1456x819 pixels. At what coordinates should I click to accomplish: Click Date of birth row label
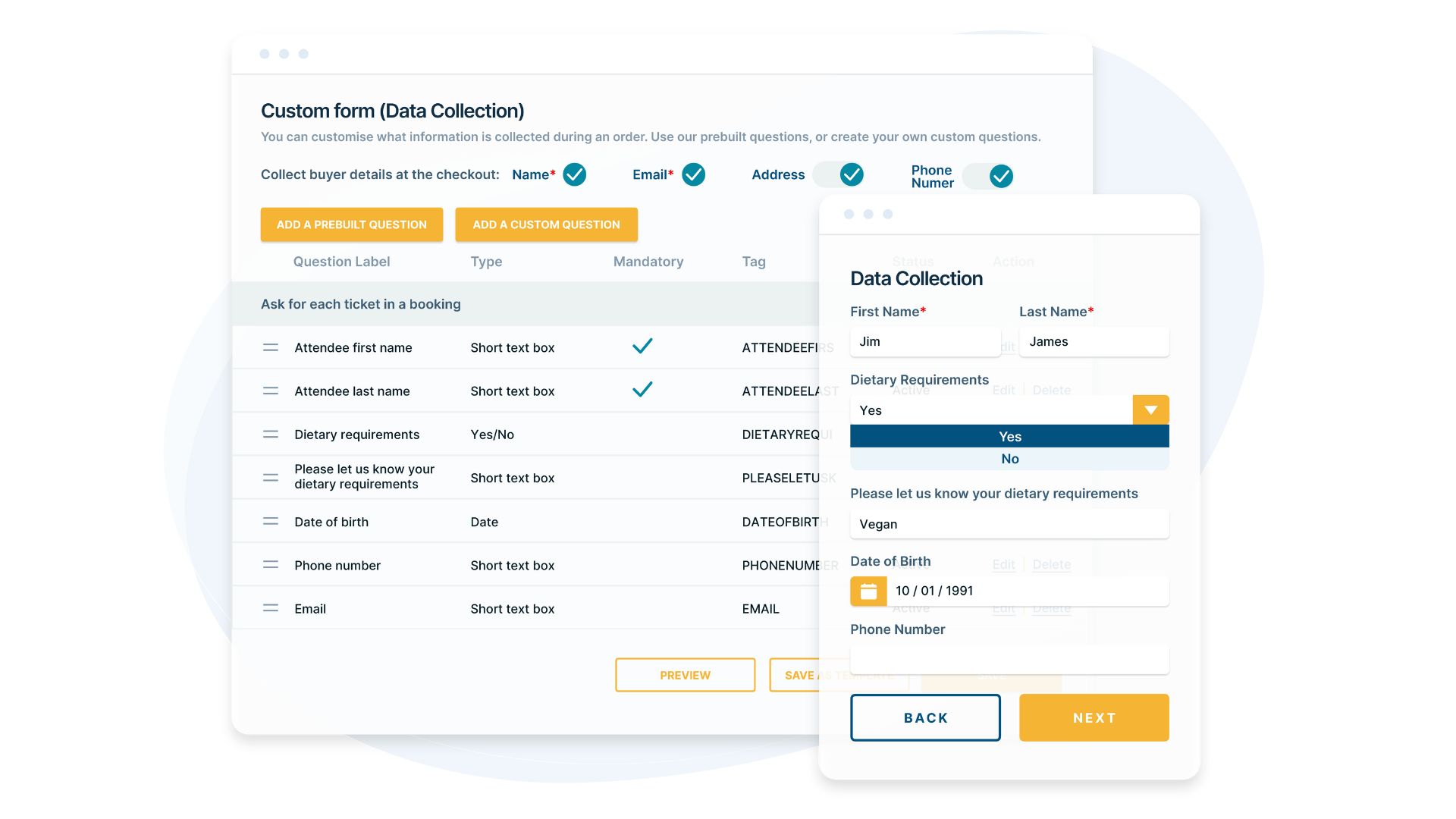(331, 522)
